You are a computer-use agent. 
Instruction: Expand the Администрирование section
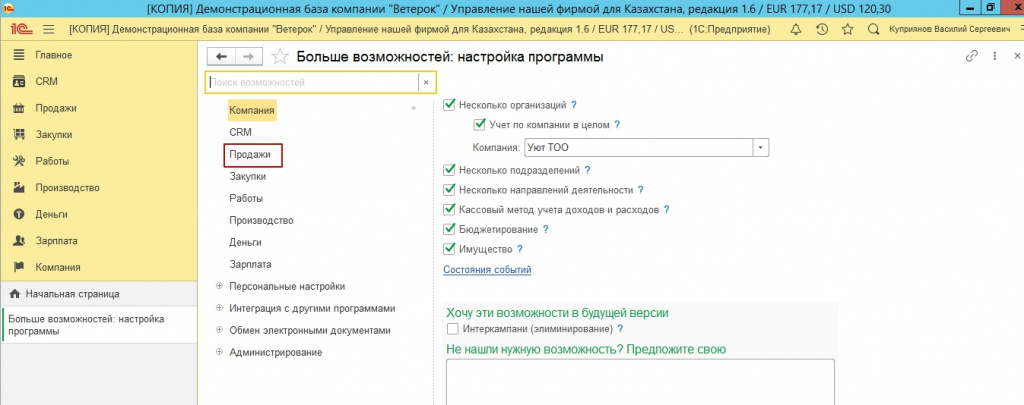tap(219, 352)
